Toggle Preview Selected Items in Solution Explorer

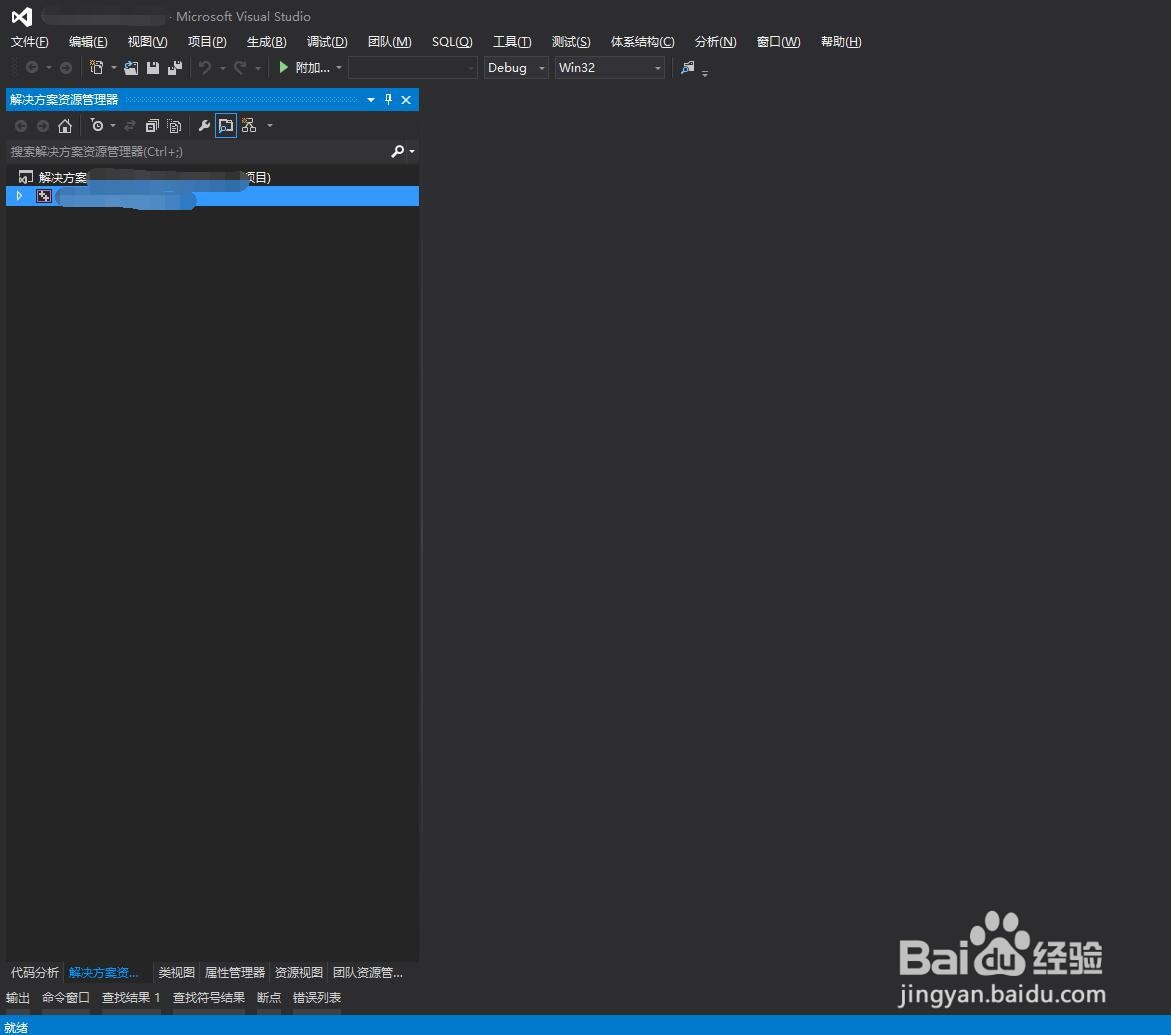225,125
